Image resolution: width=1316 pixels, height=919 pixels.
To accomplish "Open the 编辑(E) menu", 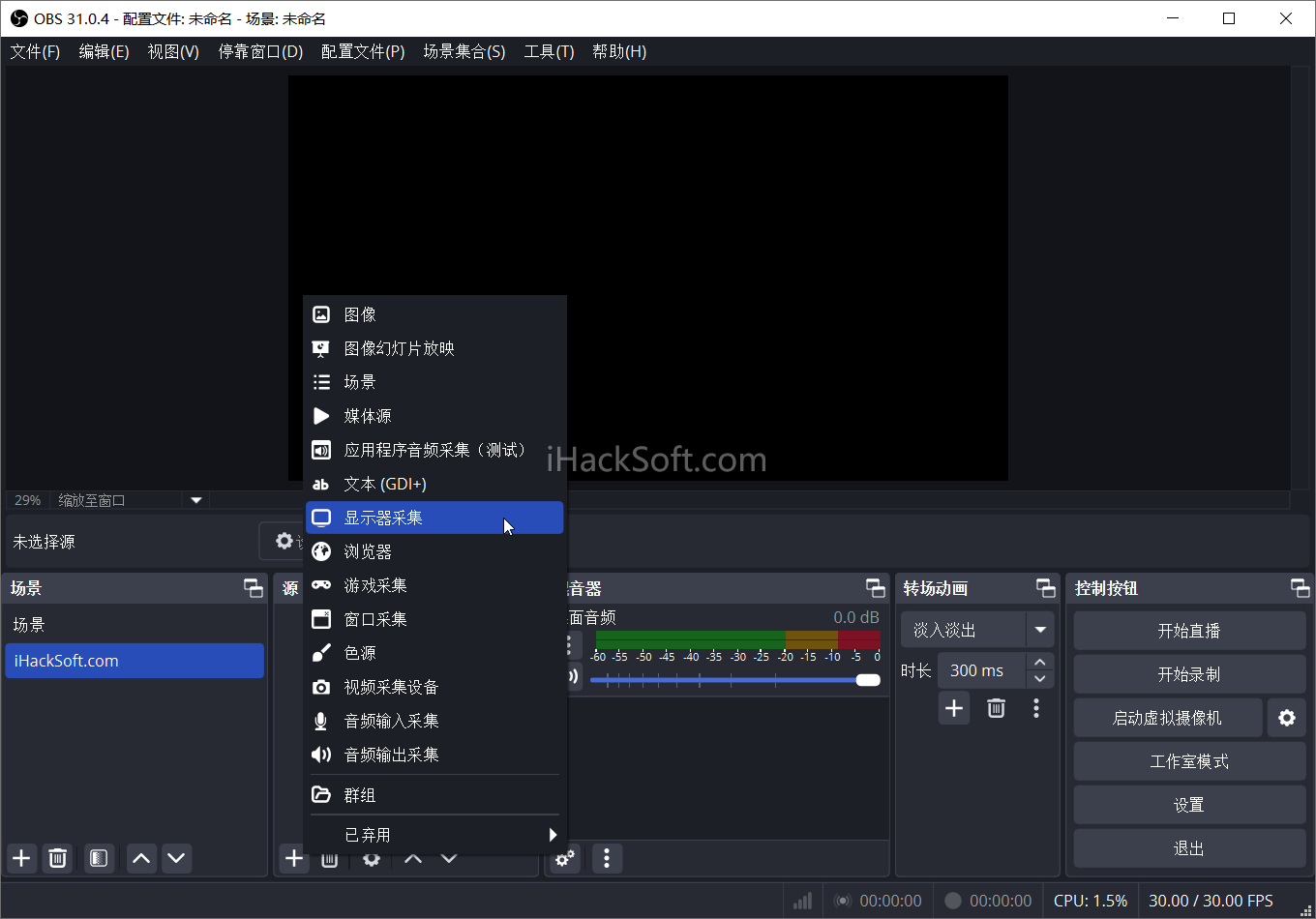I will [104, 51].
